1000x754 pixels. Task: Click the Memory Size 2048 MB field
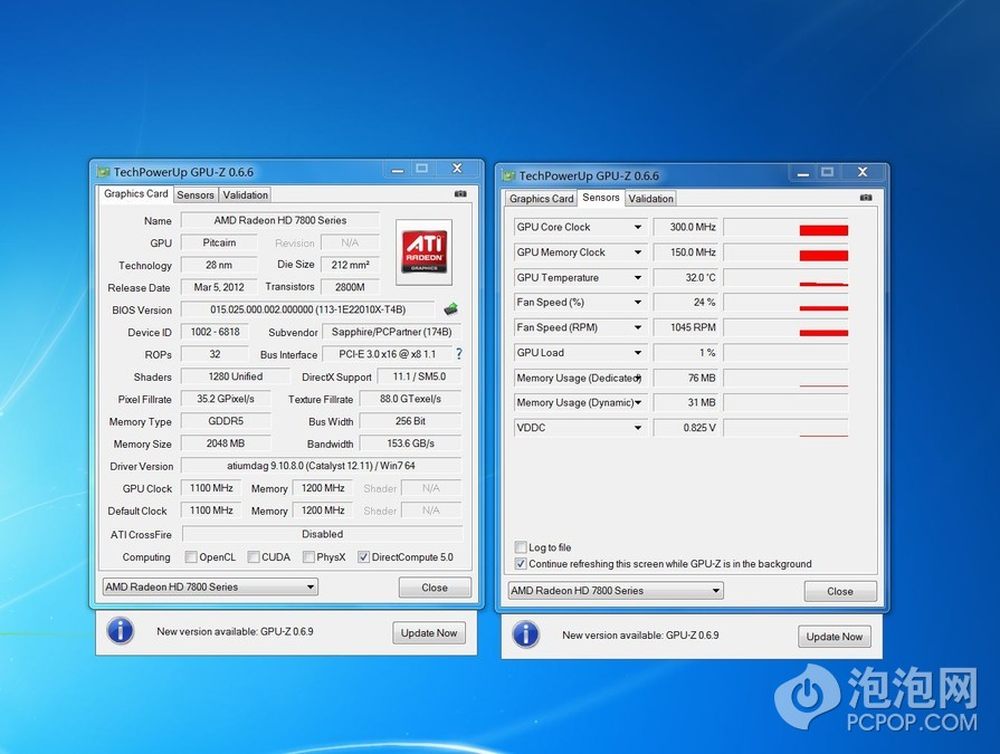tap(226, 443)
